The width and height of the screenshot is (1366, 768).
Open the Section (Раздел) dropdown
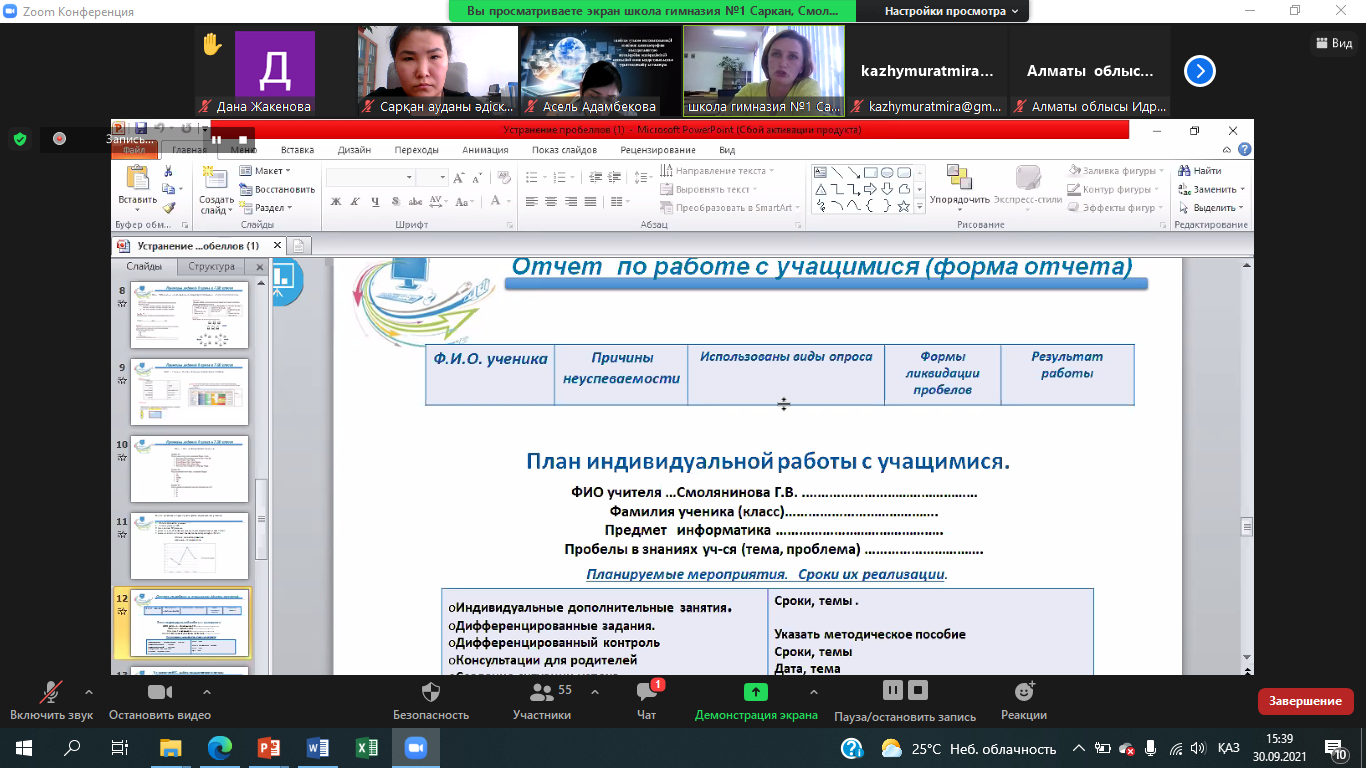(x=266, y=208)
